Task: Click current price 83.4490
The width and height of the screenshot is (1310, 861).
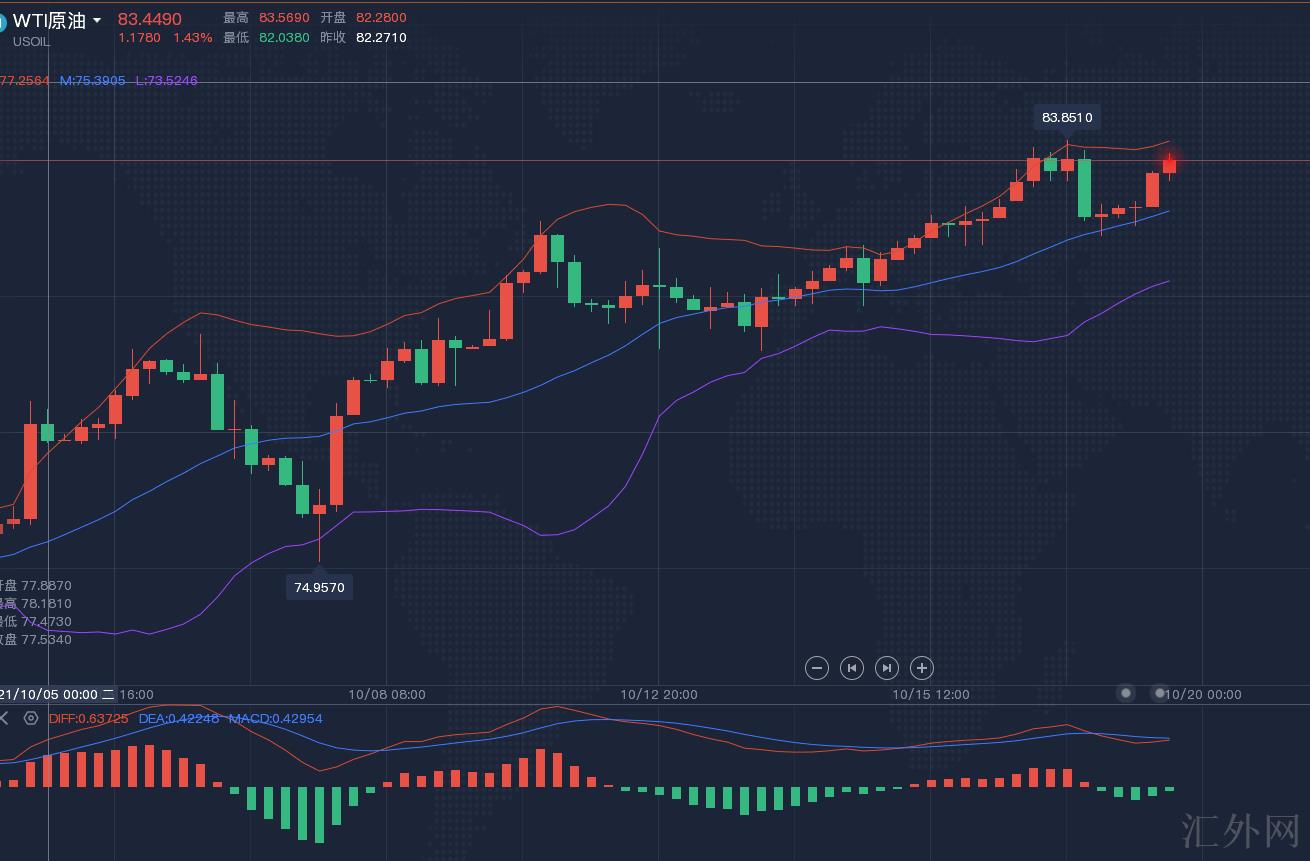Action: coord(150,19)
